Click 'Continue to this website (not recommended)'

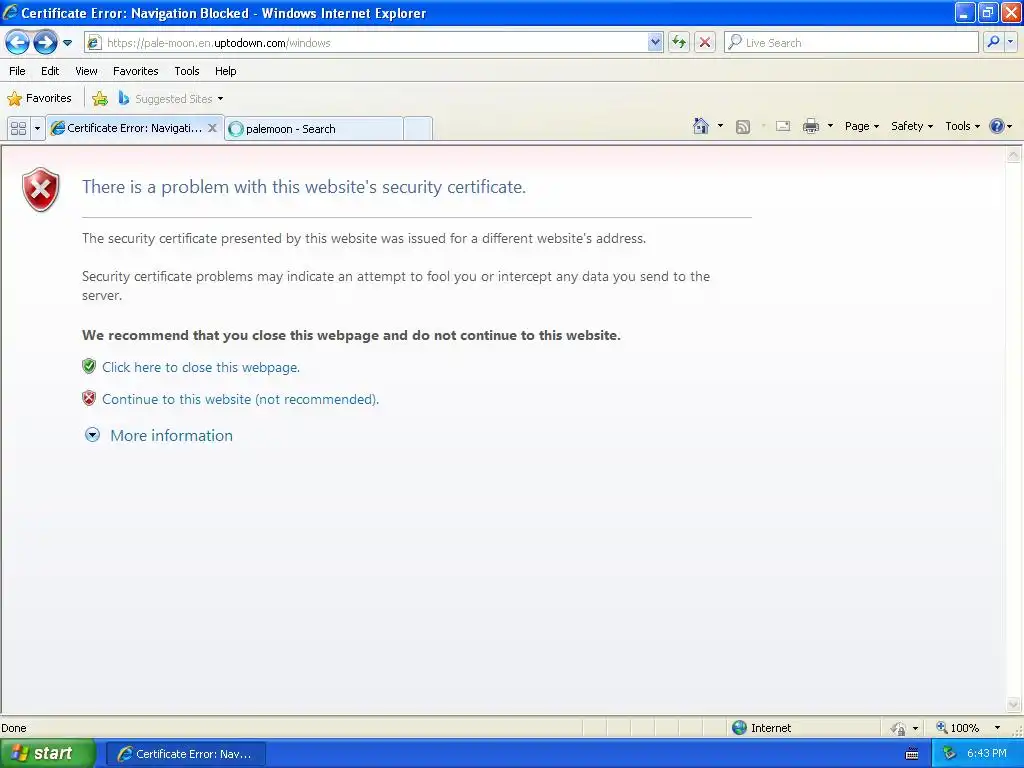click(x=240, y=399)
